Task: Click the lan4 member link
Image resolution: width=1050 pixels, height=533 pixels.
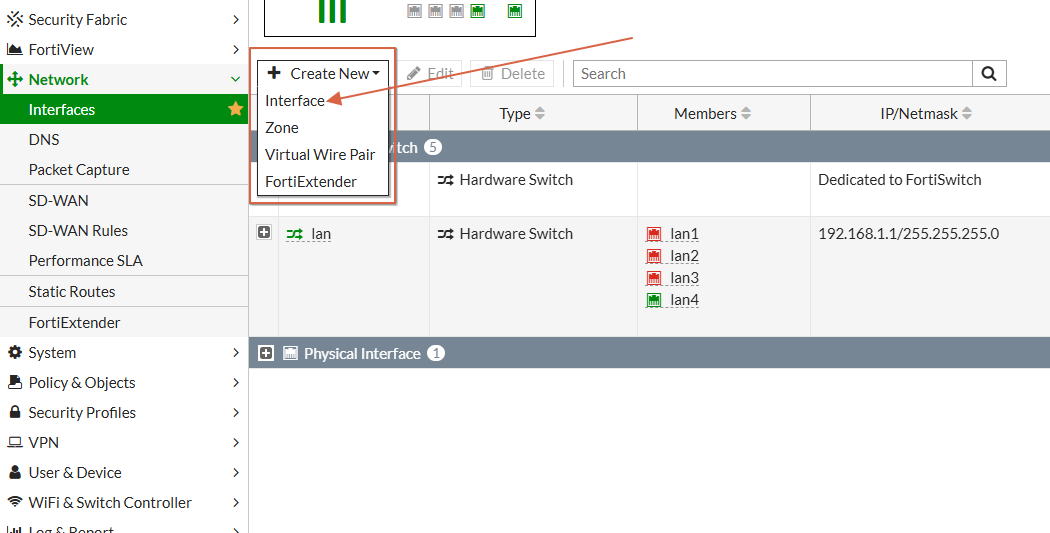Action: point(684,300)
